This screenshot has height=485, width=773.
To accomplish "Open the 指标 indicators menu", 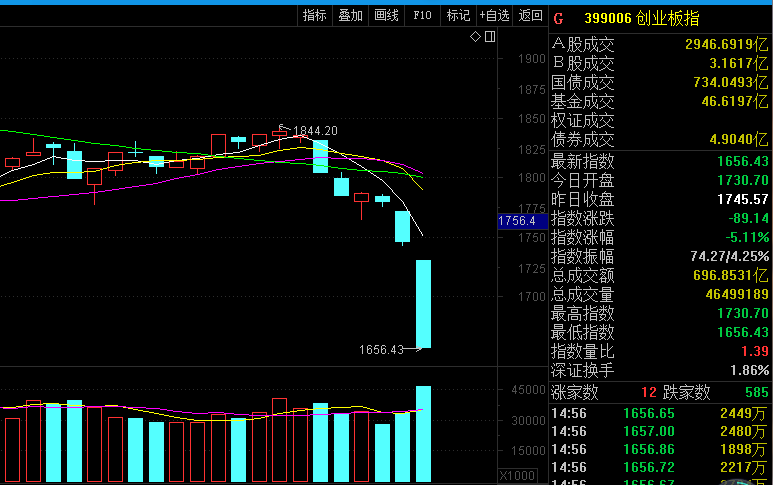I will pos(315,16).
